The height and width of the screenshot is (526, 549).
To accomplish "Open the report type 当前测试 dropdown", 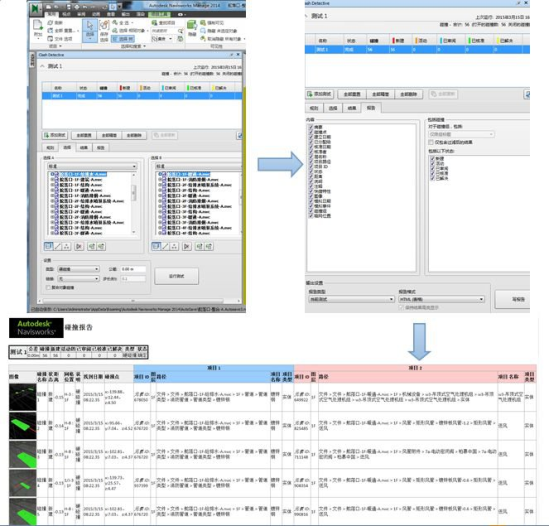I will [351, 299].
